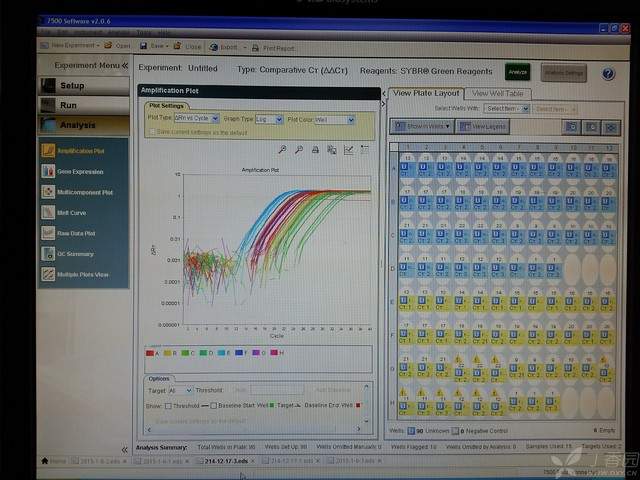Select the Setup menu section
Viewport: 640px width, 480px height.
tap(84, 86)
